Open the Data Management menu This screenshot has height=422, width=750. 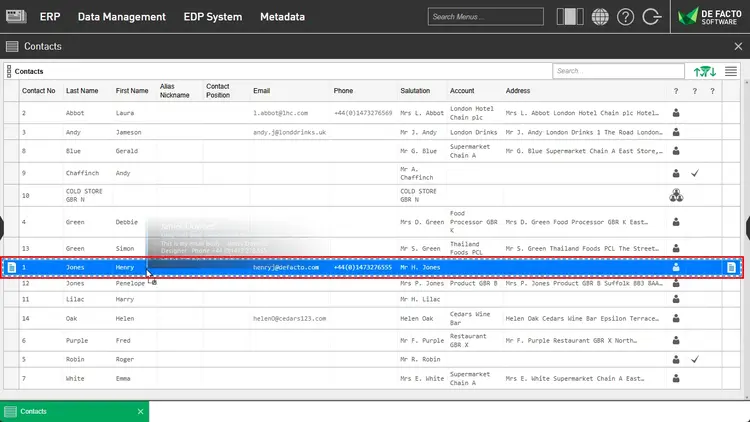121,17
